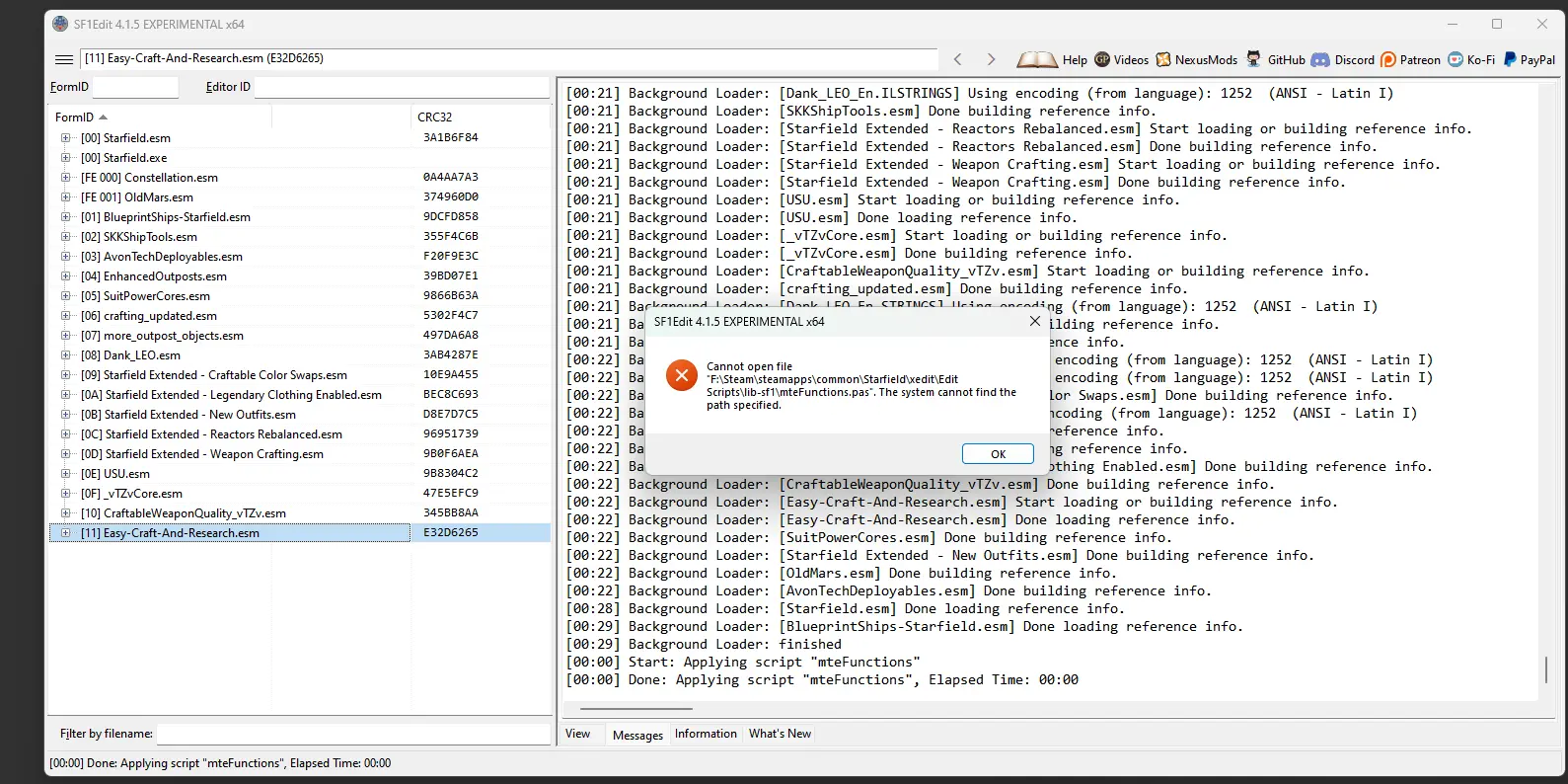Expand [FE 001] OldMars.esm node

[66, 197]
